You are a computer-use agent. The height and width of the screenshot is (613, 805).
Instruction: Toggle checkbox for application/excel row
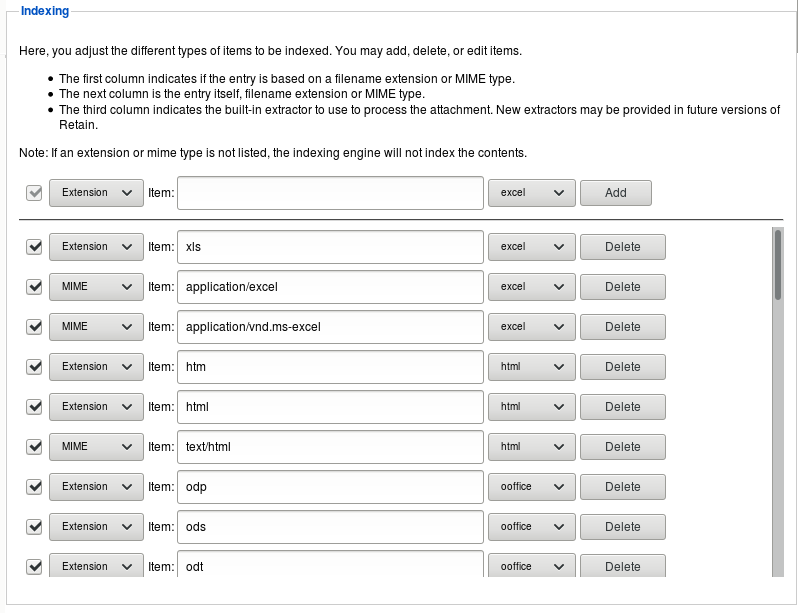point(35,287)
